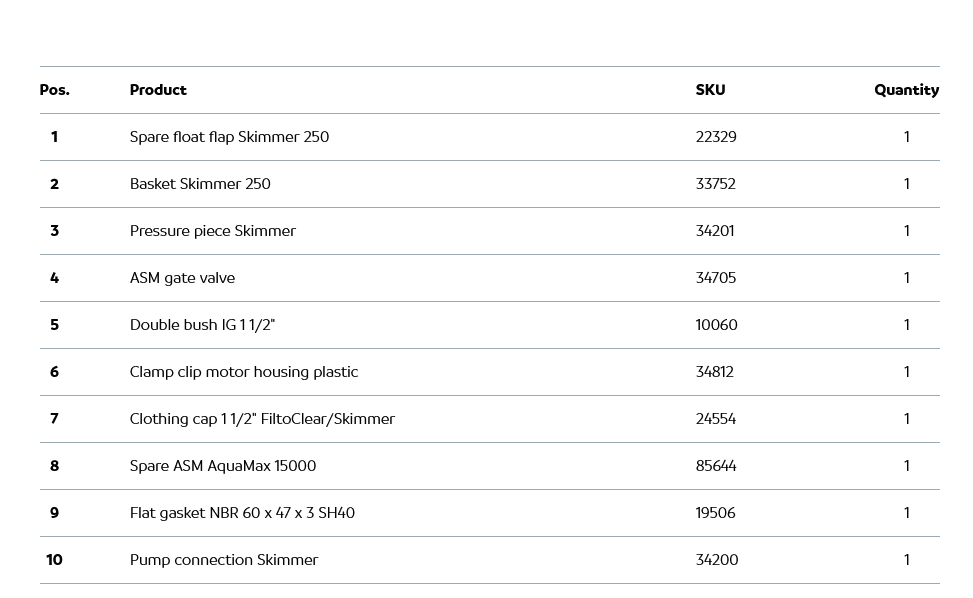Click the Pos. column header

pyautogui.click(x=55, y=90)
